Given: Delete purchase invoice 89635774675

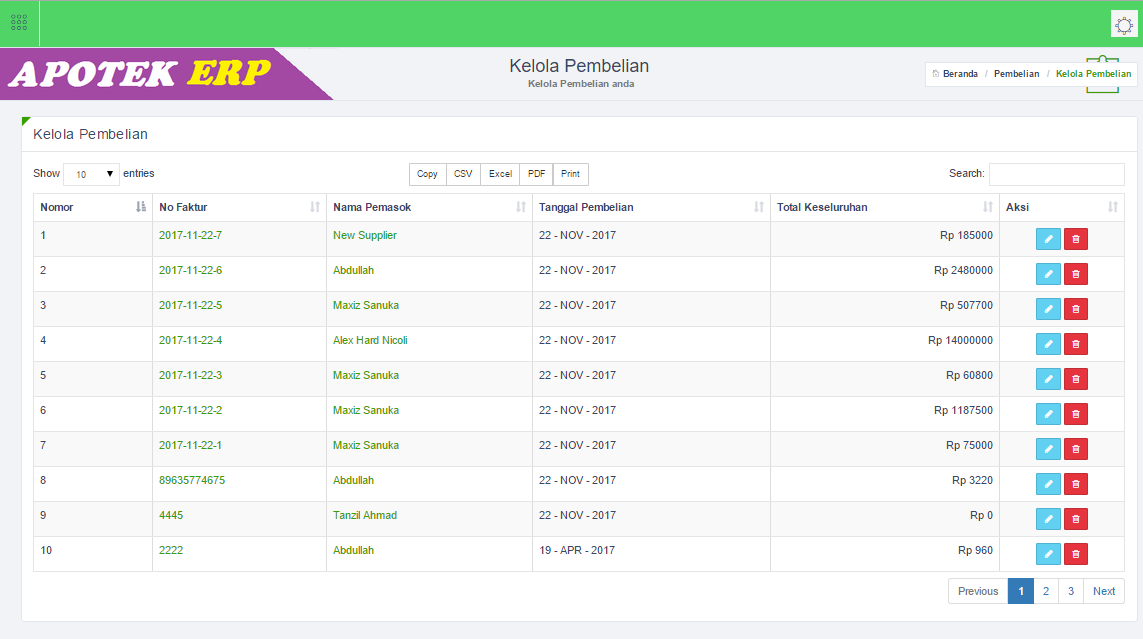Looking at the screenshot, I should 1076,484.
